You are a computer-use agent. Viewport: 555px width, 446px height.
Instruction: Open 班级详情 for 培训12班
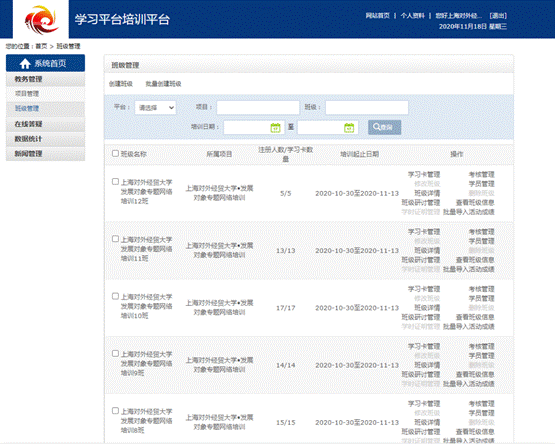(427, 193)
